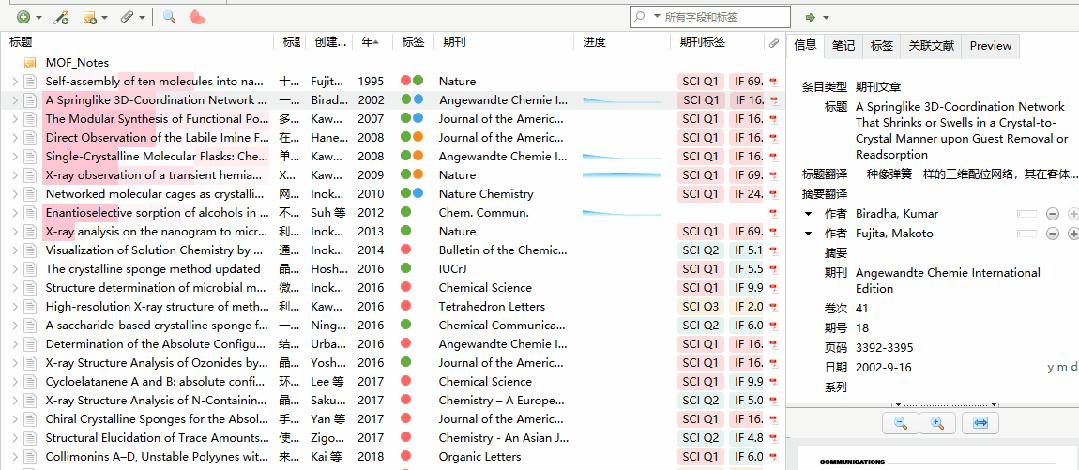The height and width of the screenshot is (470, 1079).
Task: Open PDF icon on Networked molecular cages row
Action: point(773,194)
